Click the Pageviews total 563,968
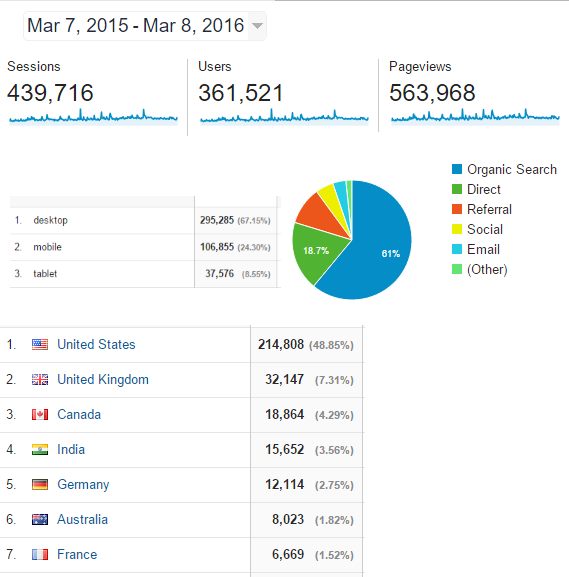This screenshot has height=577, width=569. (x=432, y=92)
